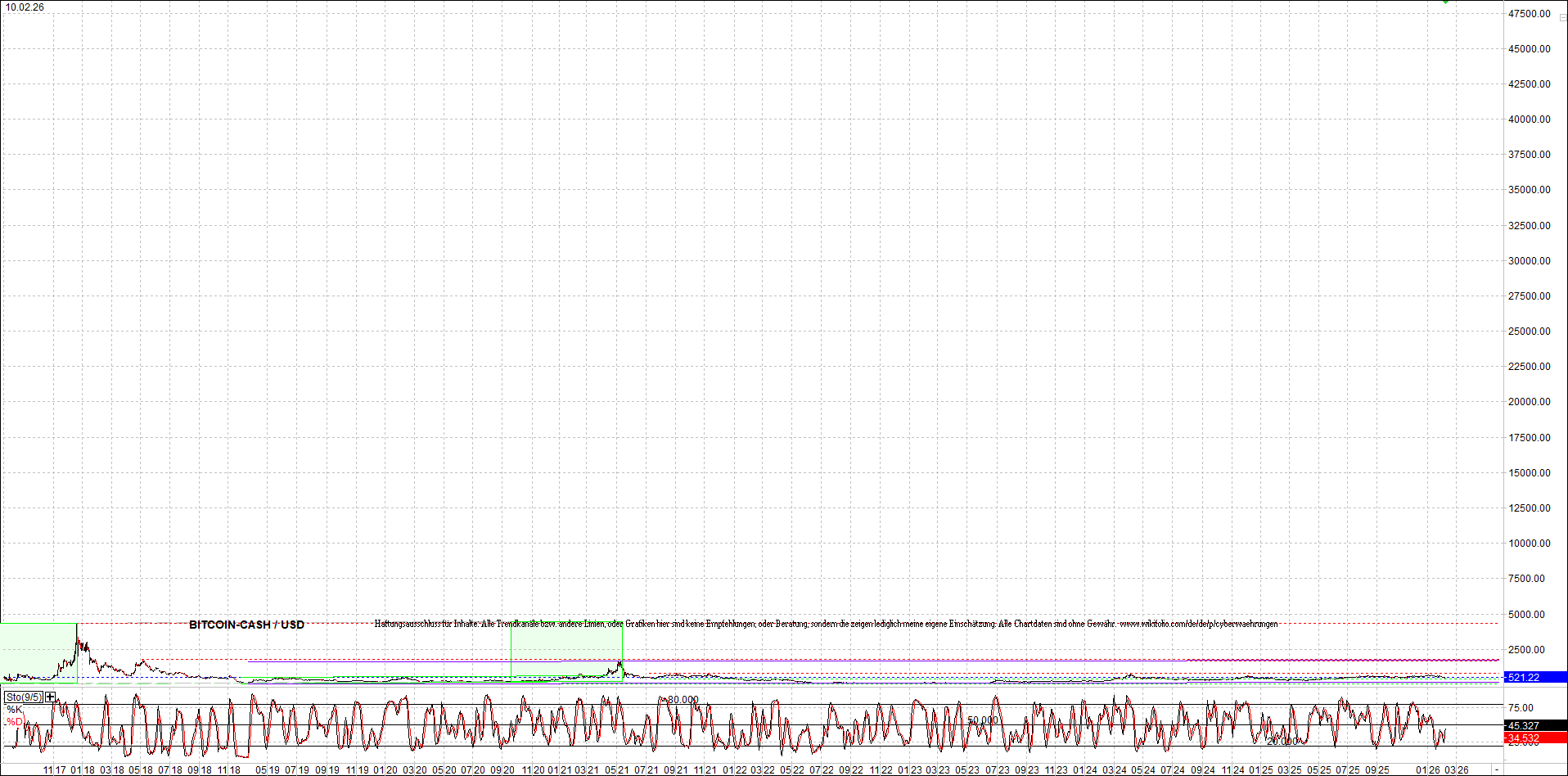Click the plus icon beside Sto(9/5)
This screenshot has width=1568, height=776.
pyautogui.click(x=51, y=697)
